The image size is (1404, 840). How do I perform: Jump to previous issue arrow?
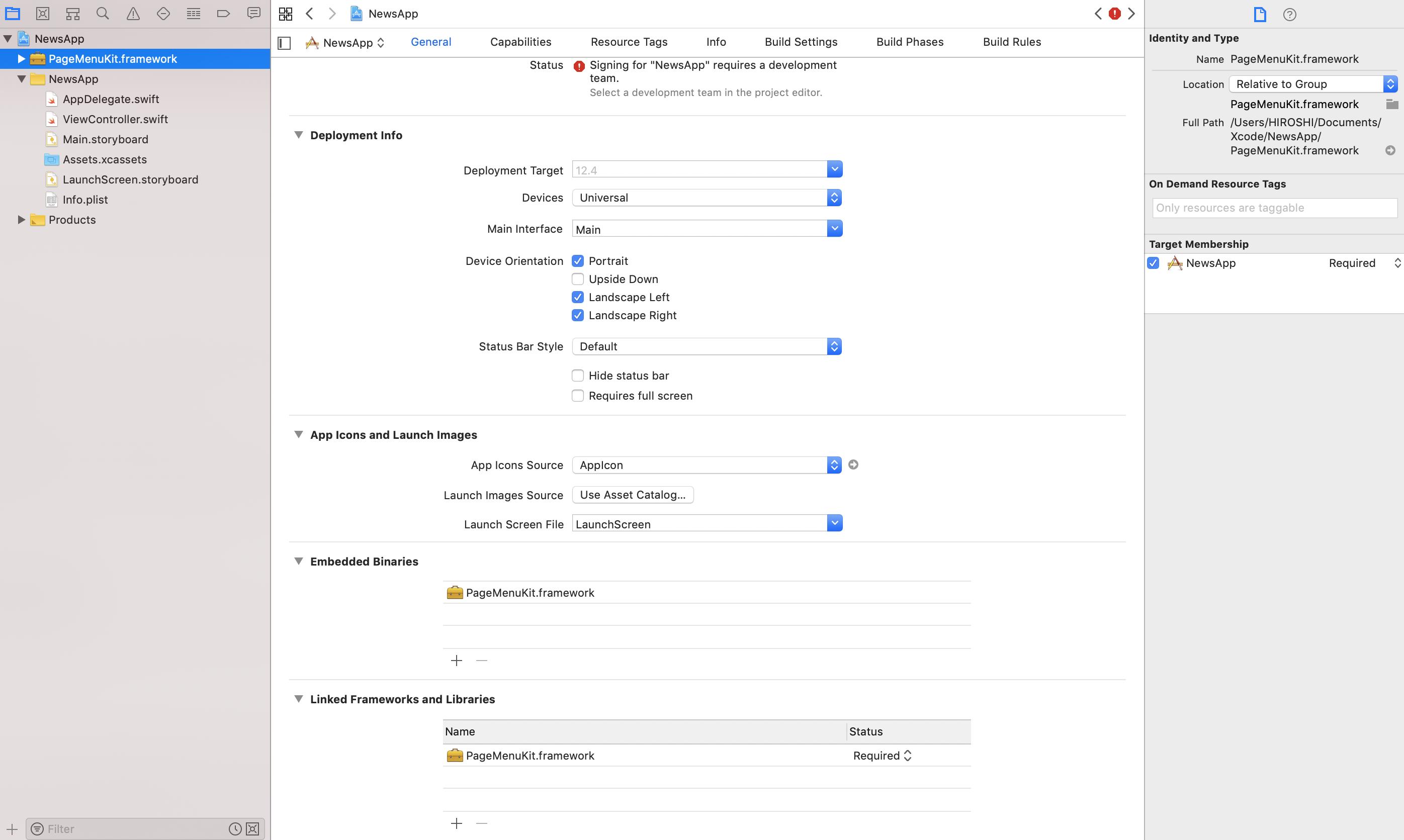[x=1098, y=14]
